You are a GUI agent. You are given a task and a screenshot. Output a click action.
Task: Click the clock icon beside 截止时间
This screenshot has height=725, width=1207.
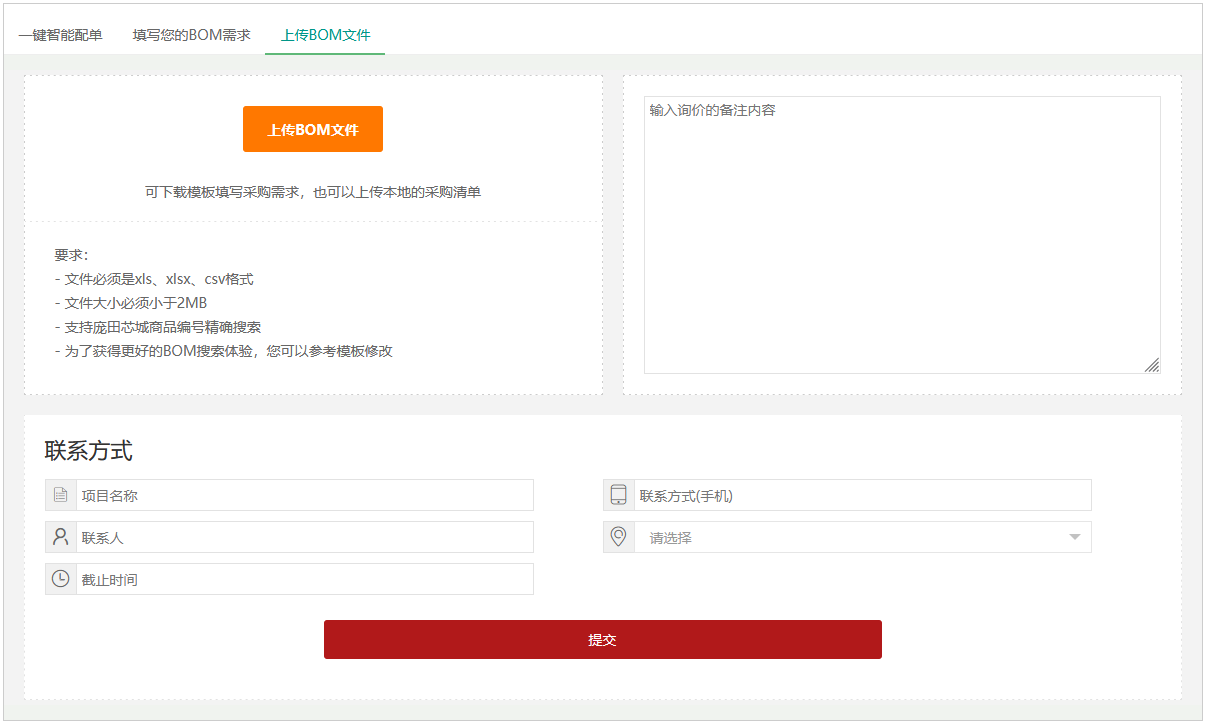[61, 579]
